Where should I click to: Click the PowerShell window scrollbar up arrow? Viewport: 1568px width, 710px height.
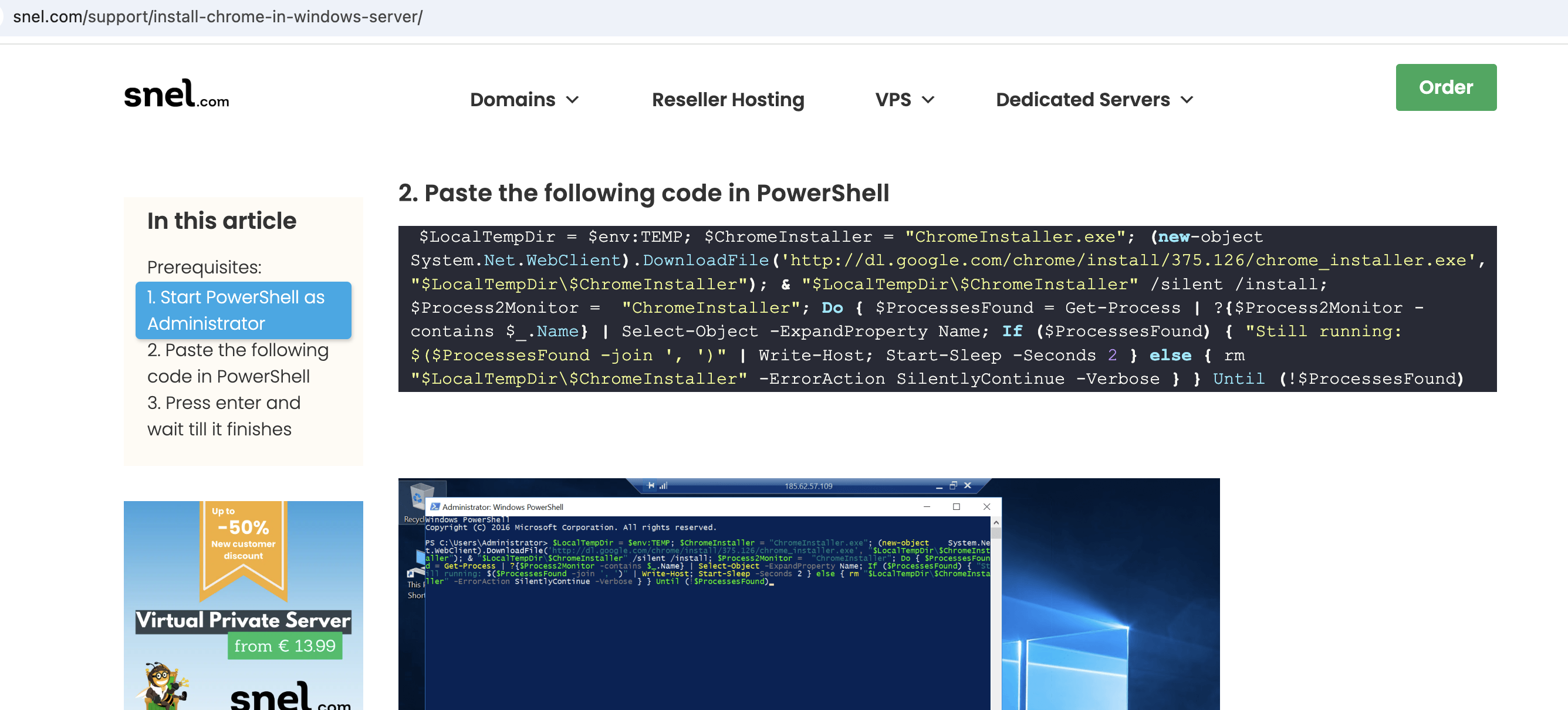point(996,522)
